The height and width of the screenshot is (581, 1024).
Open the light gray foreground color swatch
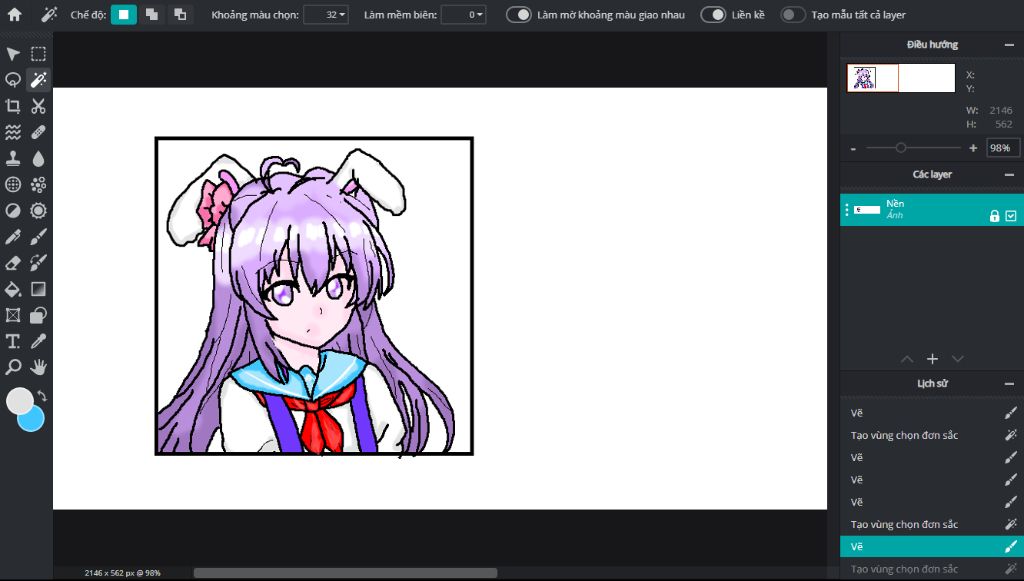click(x=18, y=400)
